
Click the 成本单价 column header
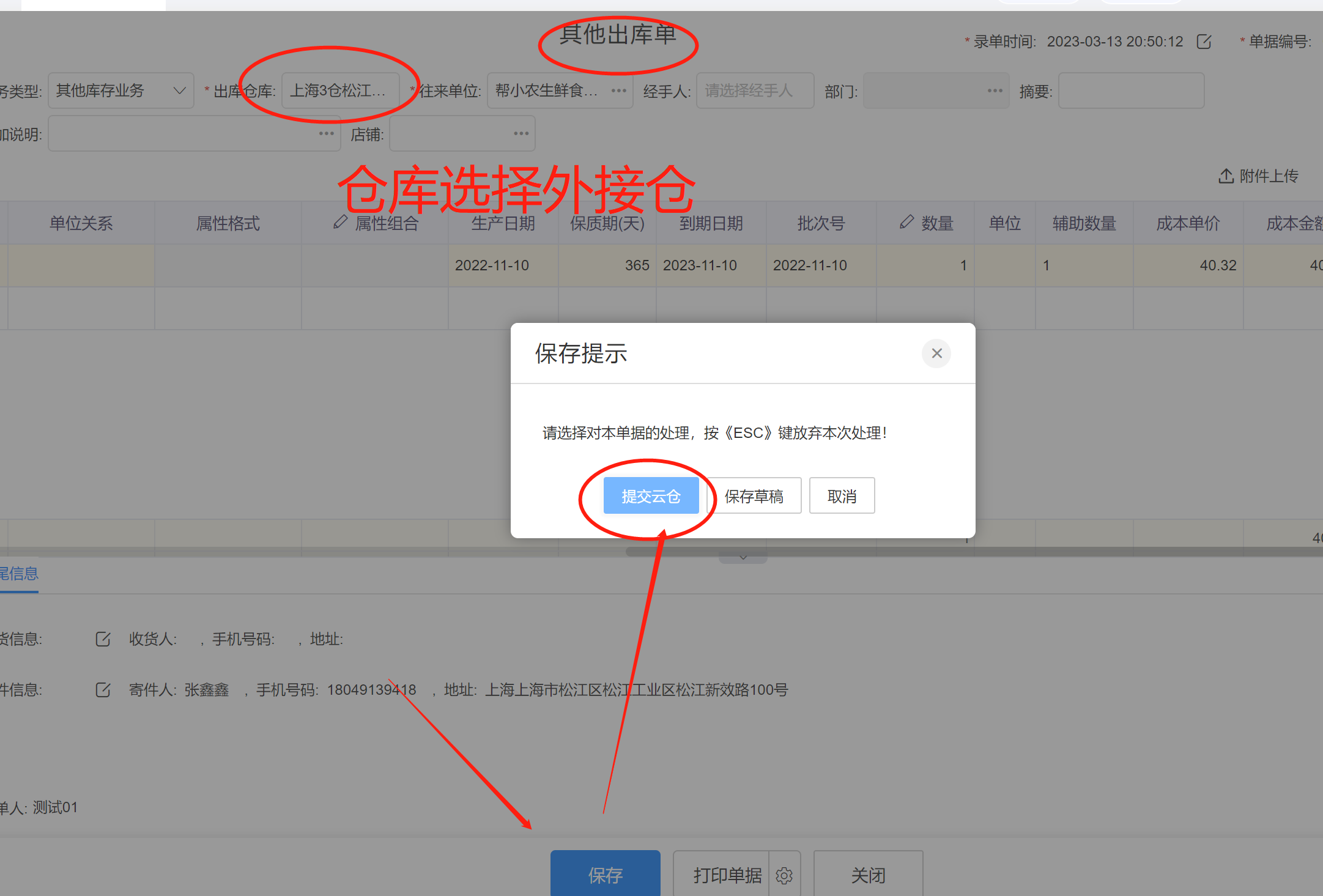pyautogui.click(x=1188, y=223)
